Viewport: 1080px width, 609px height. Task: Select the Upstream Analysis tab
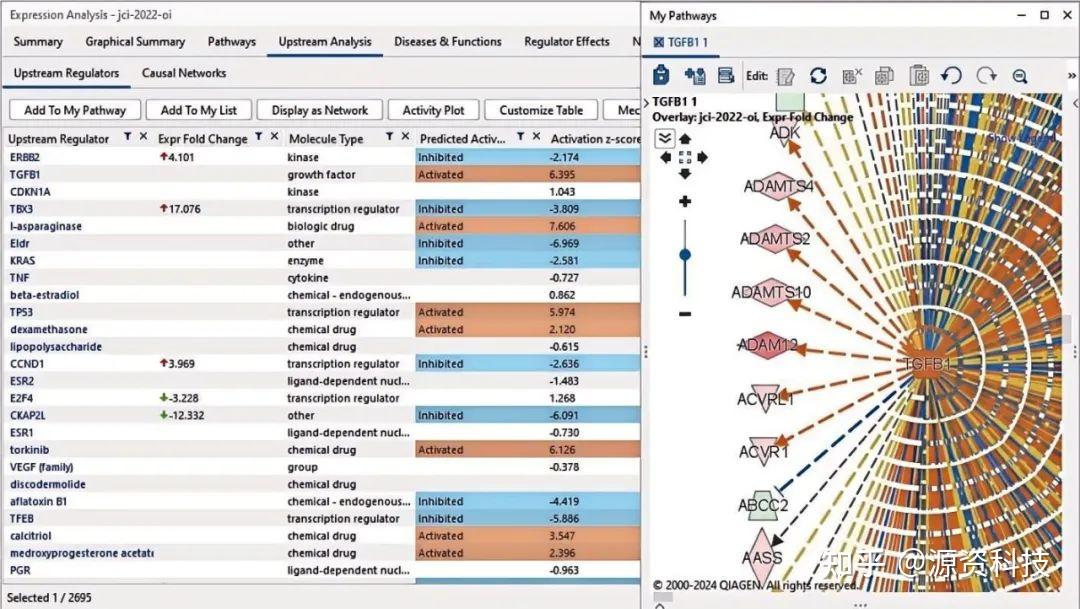[x=324, y=41]
